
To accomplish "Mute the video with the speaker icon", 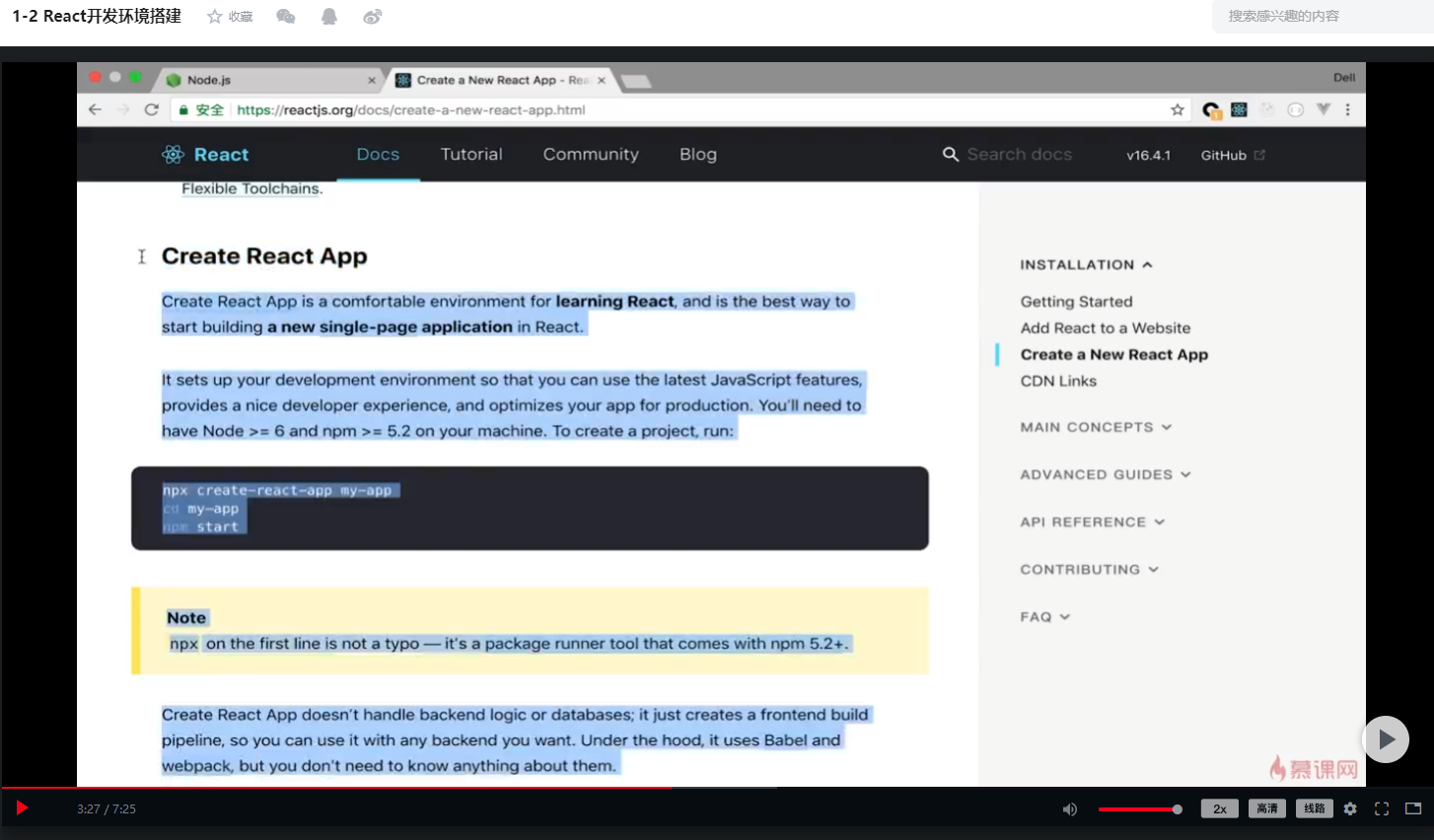I will point(1070,809).
